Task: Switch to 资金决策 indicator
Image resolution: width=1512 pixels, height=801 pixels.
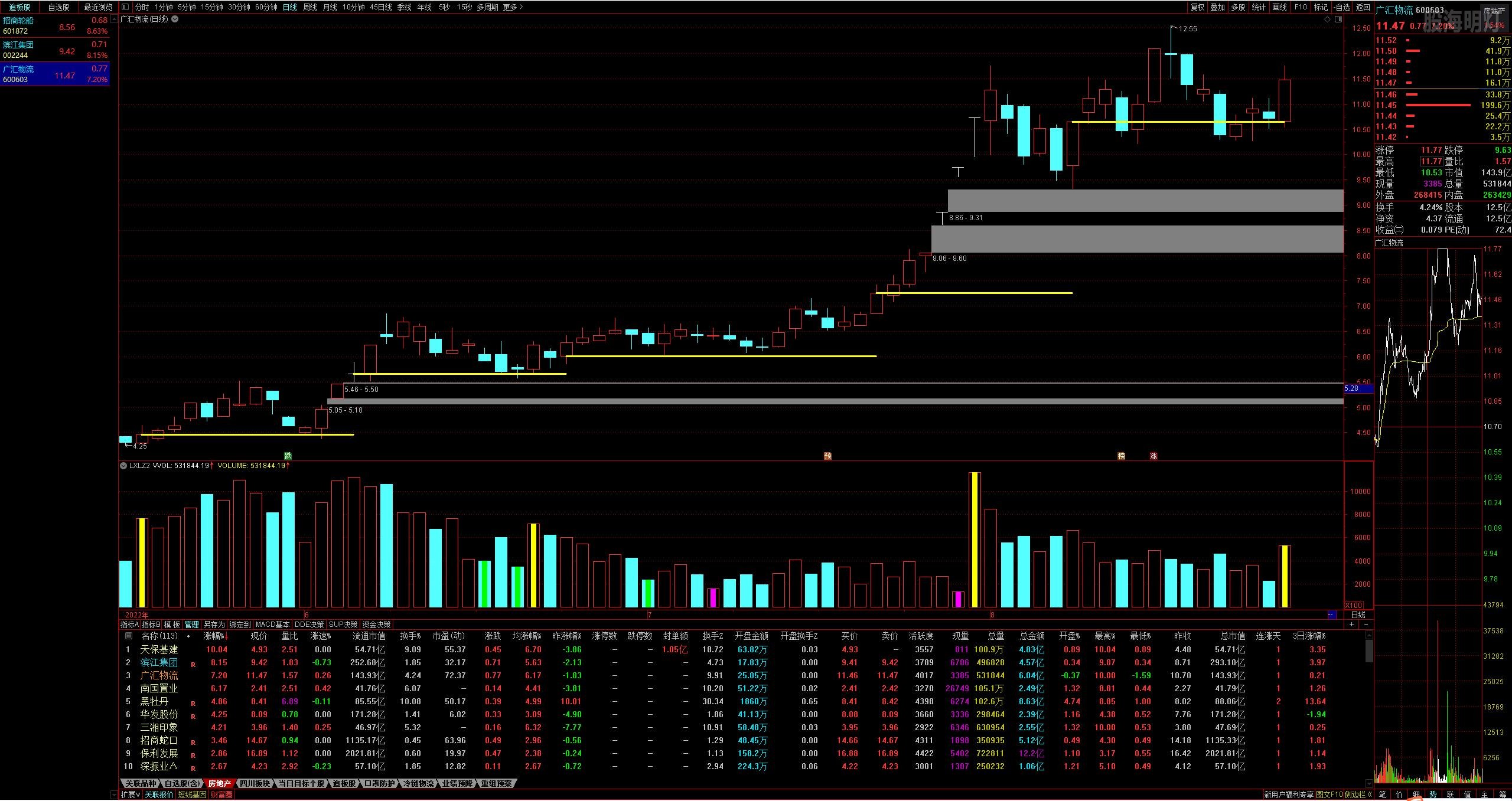Action: (x=376, y=625)
